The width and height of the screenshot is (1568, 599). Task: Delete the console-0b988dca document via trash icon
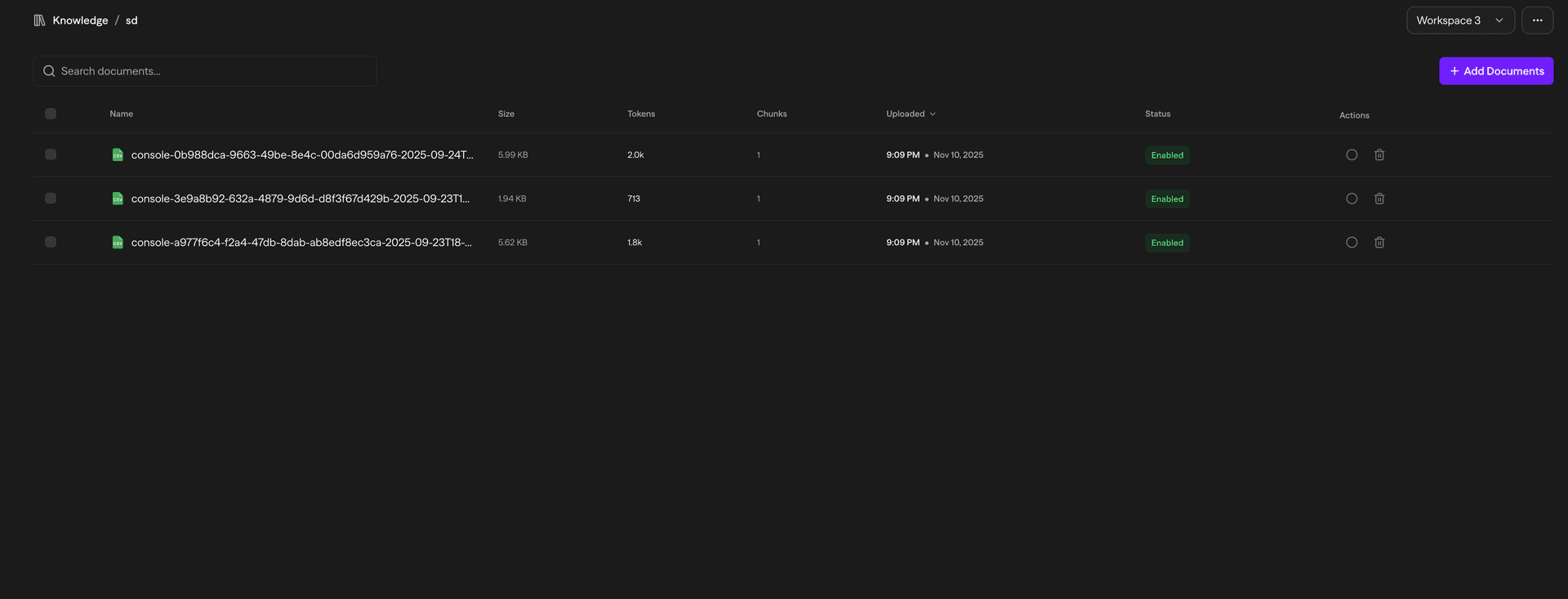click(1379, 155)
